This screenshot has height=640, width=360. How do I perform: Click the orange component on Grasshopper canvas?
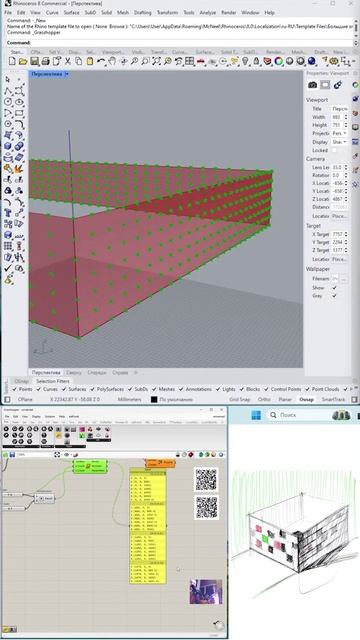pyautogui.click(x=160, y=462)
